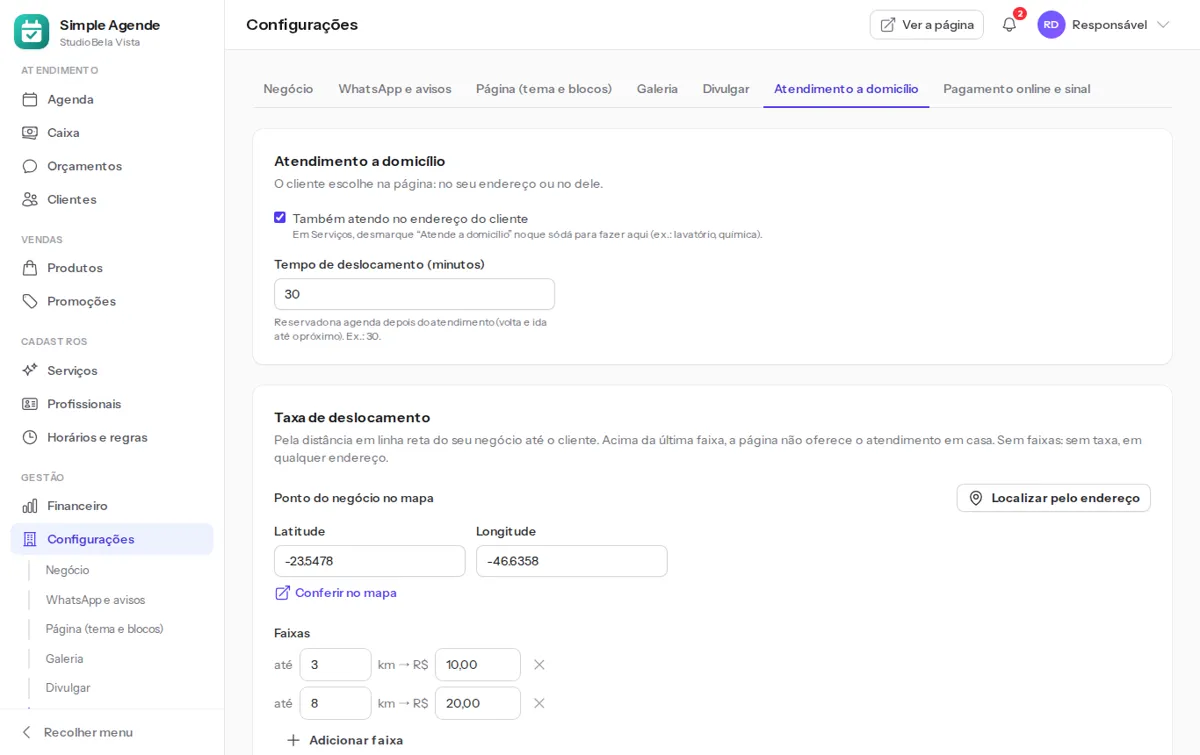Switch to the Negócio tab

point(288,89)
